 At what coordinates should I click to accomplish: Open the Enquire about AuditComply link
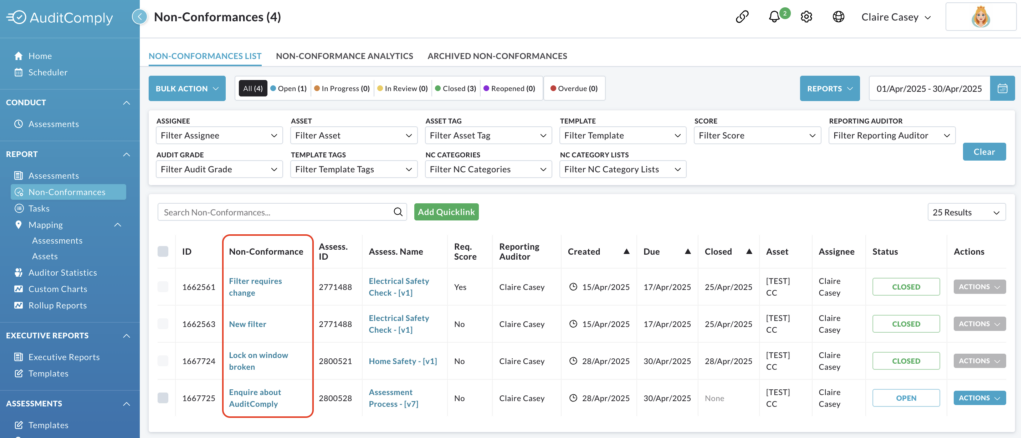click(x=255, y=398)
